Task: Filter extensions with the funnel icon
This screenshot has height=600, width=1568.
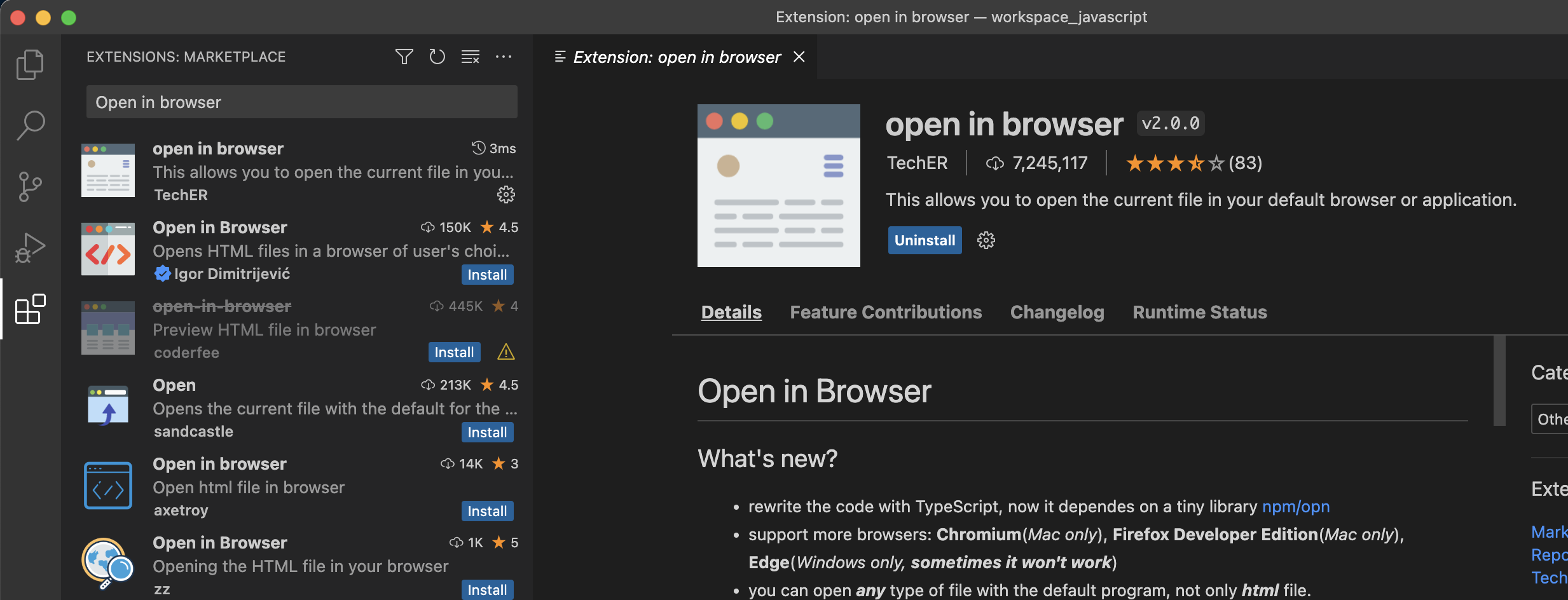Action: point(404,57)
